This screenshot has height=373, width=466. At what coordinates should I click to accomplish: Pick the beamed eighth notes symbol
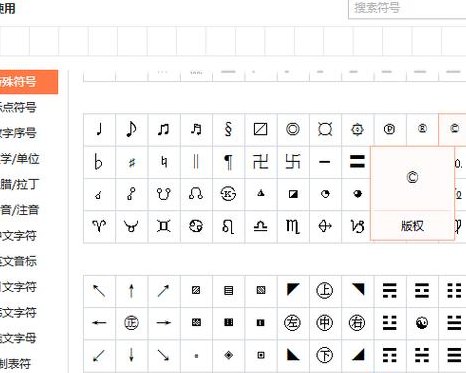click(164, 130)
